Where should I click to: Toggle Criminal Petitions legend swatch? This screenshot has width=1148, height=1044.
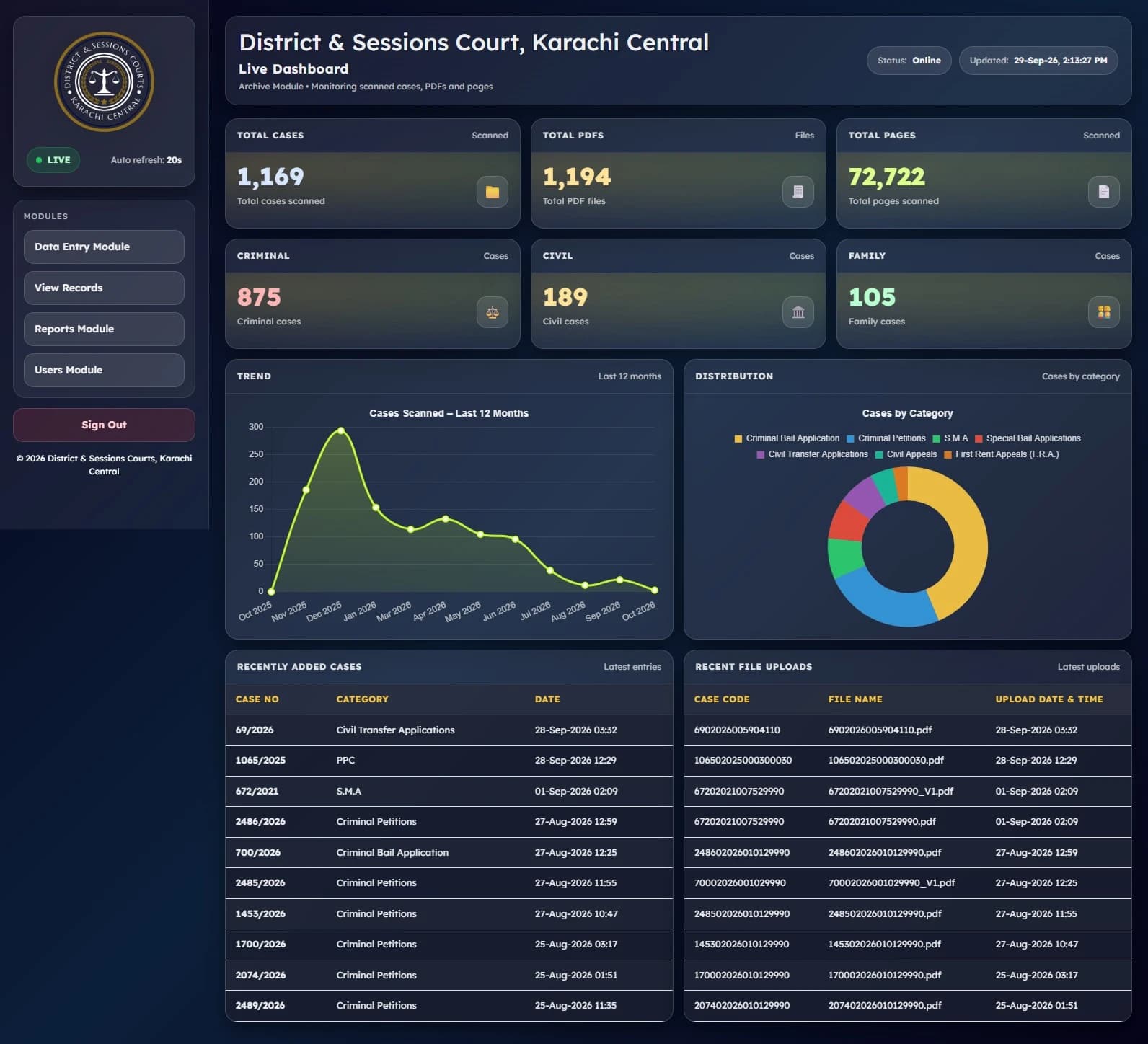[850, 438]
